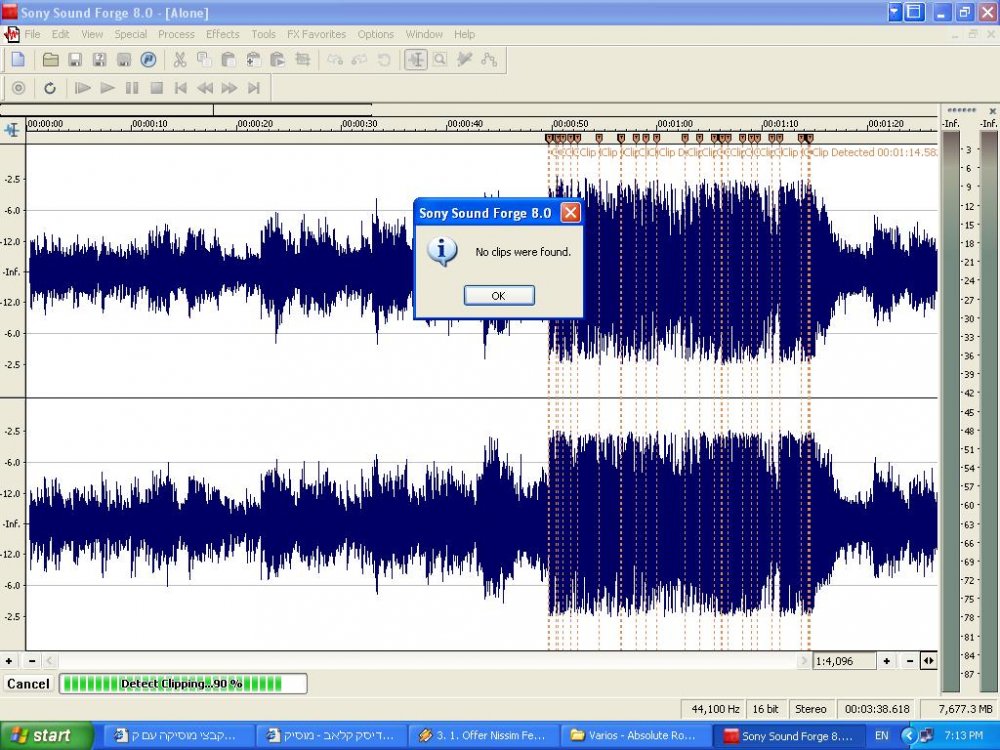This screenshot has height=750, width=1000.
Task: Select the Pencil tool icon
Action: [x=464, y=60]
